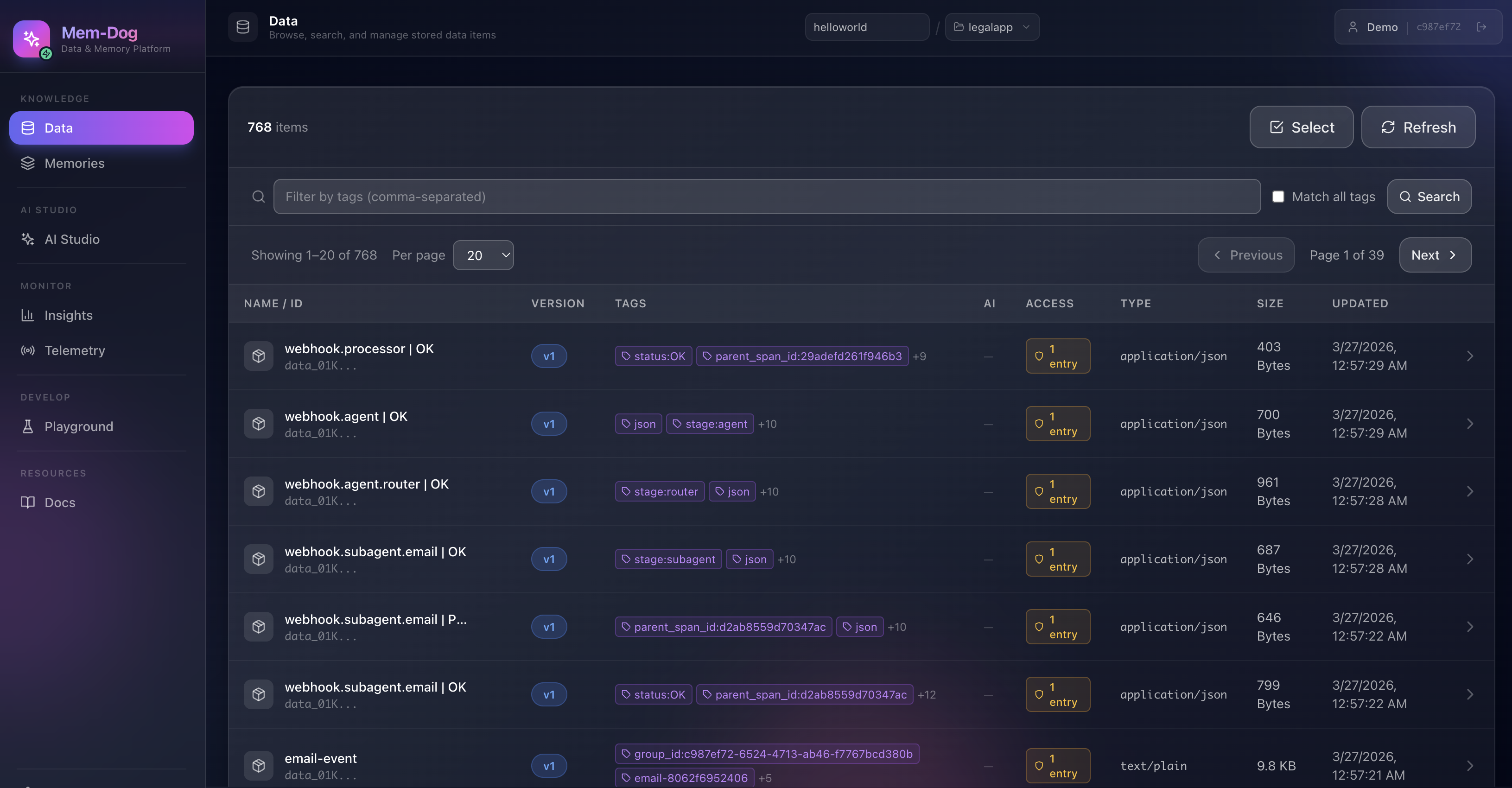Click the Refresh button
This screenshot has height=788, width=1512.
1418,127
